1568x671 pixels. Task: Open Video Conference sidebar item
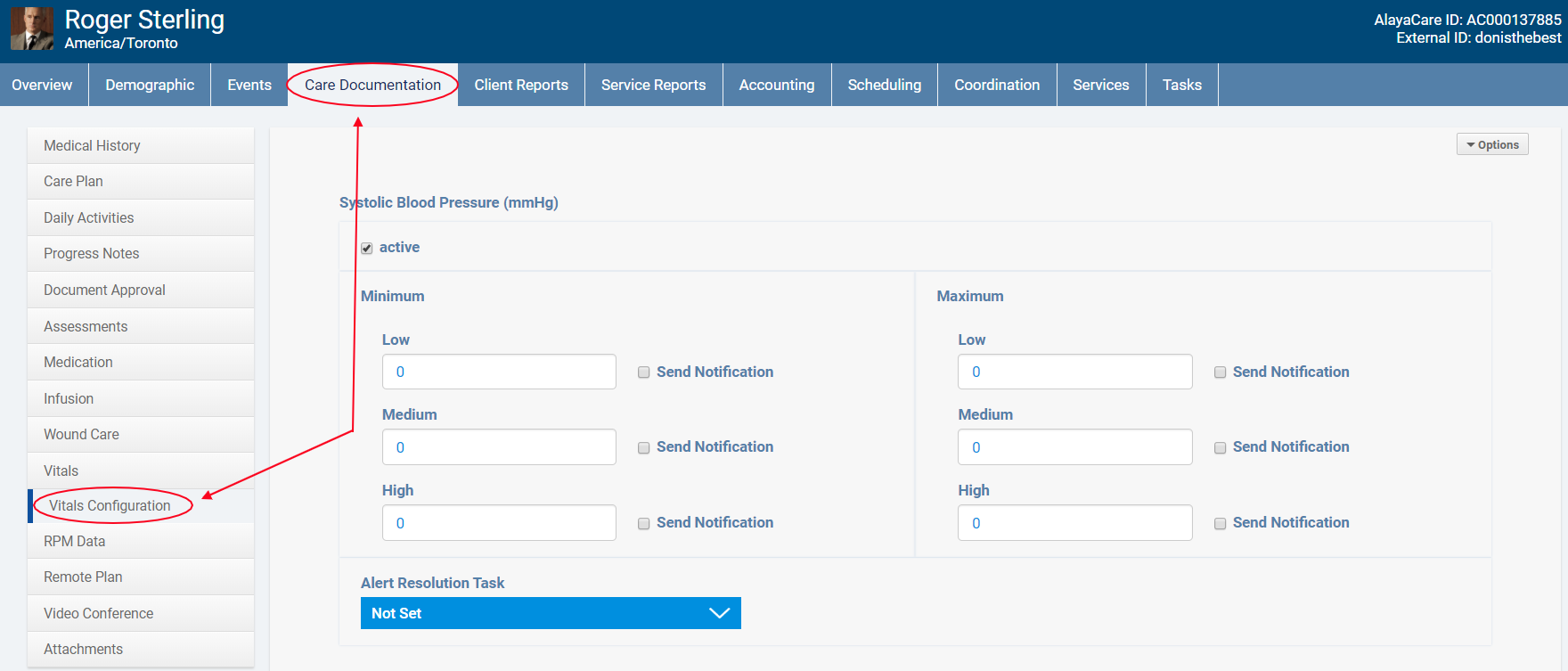click(98, 613)
